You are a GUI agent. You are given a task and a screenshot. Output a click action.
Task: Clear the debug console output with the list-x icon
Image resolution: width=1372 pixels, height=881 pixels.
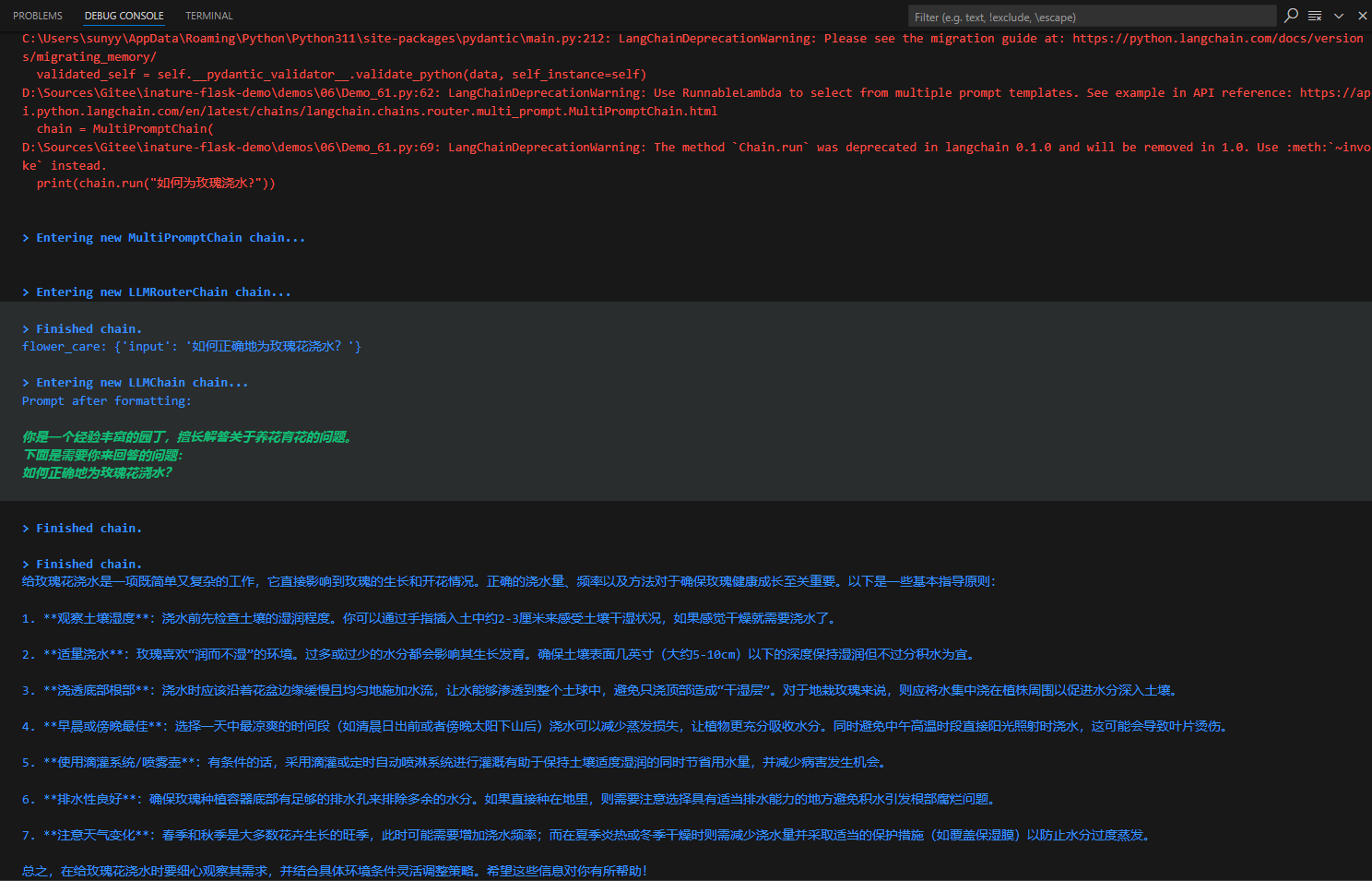click(1315, 16)
